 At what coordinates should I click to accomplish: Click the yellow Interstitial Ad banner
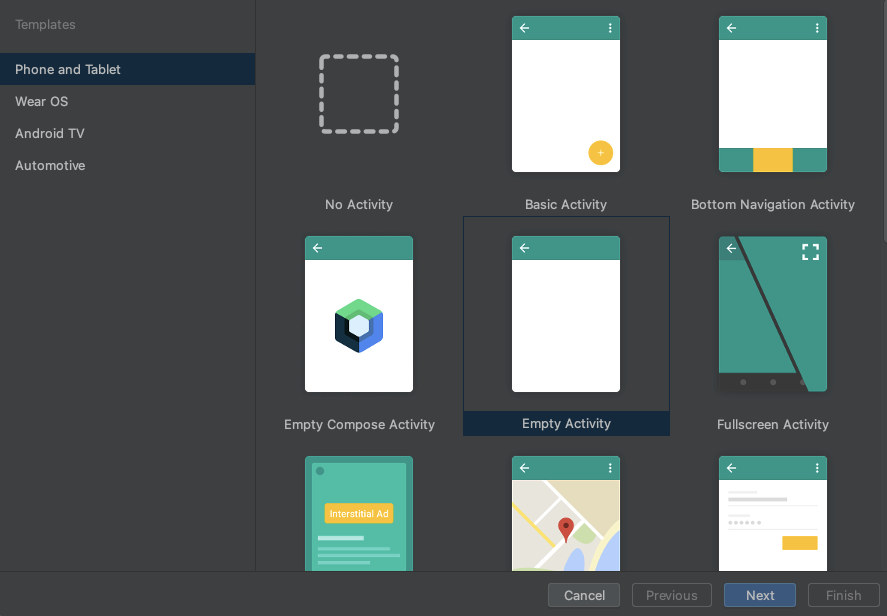click(x=359, y=513)
